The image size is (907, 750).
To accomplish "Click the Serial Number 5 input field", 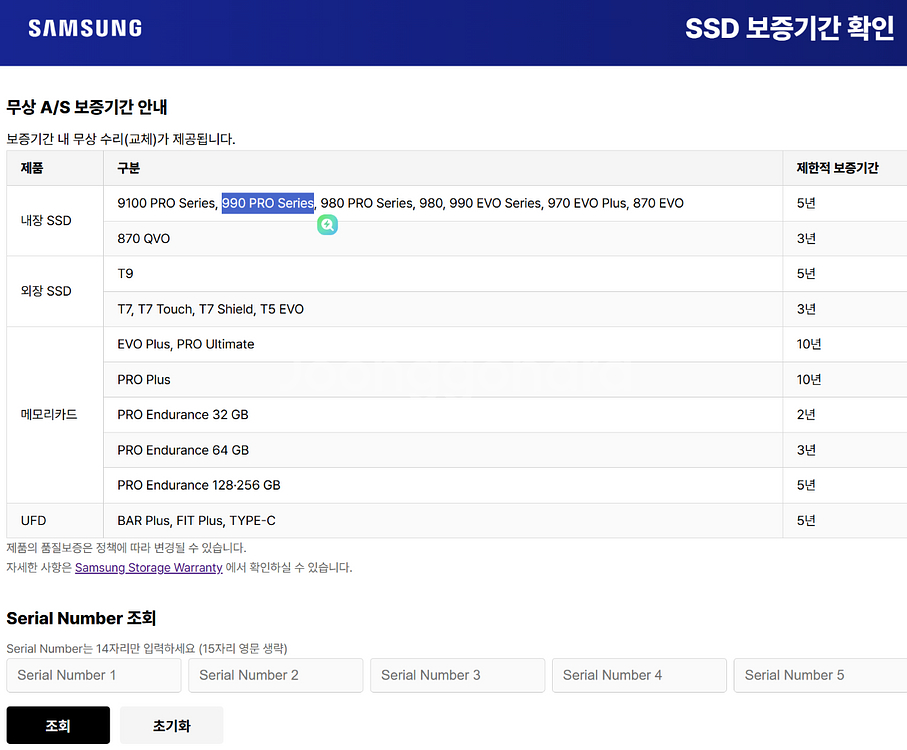I will click(820, 675).
